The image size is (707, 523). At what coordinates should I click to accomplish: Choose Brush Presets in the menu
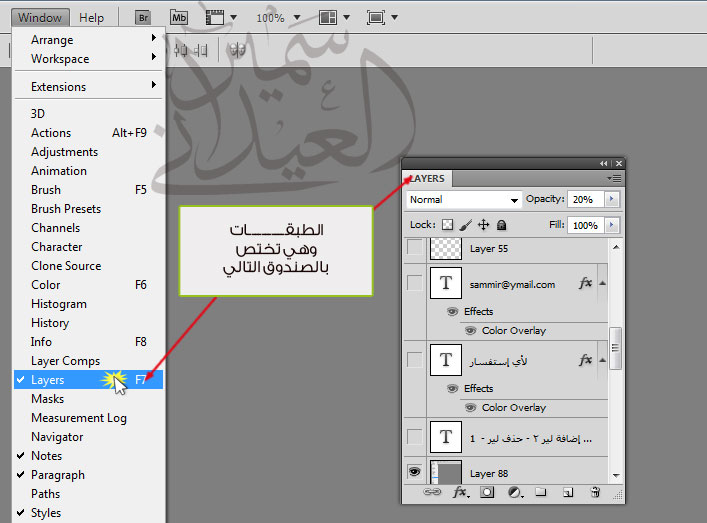pyautogui.click(x=88, y=209)
